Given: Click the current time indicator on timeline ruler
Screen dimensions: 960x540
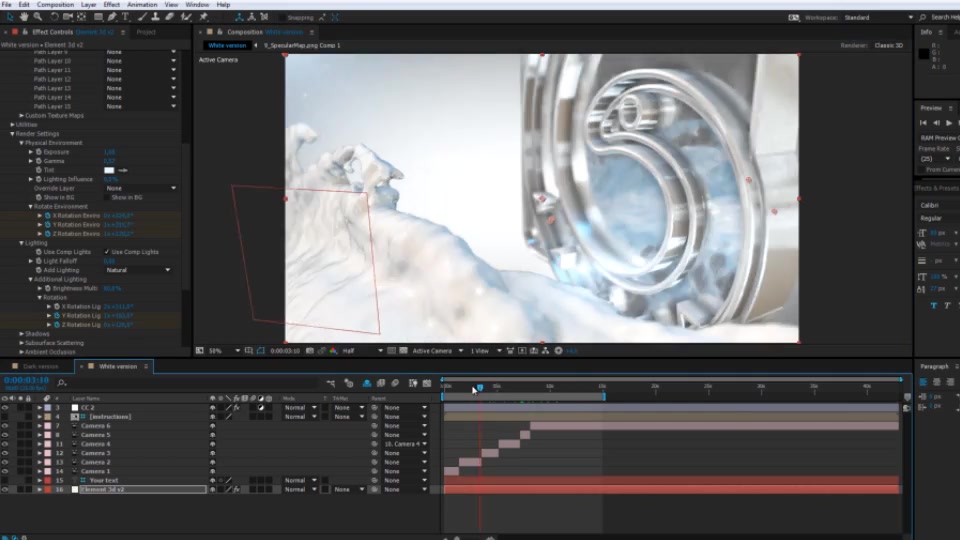Looking at the screenshot, I should [x=480, y=388].
